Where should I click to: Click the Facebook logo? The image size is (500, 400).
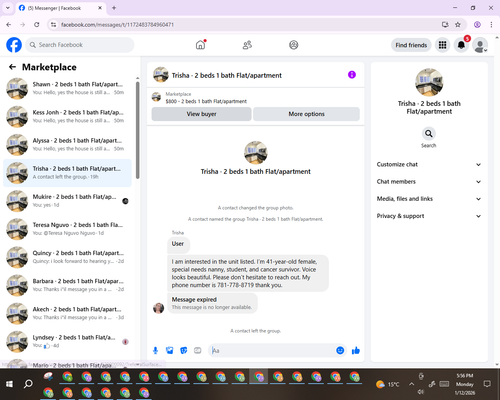click(x=14, y=45)
